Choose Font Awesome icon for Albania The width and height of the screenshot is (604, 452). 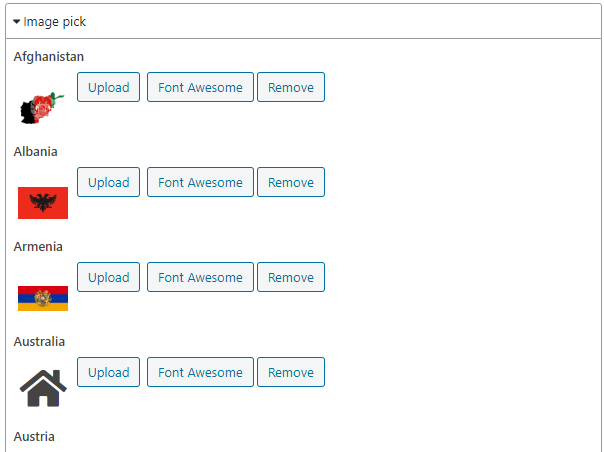200,182
